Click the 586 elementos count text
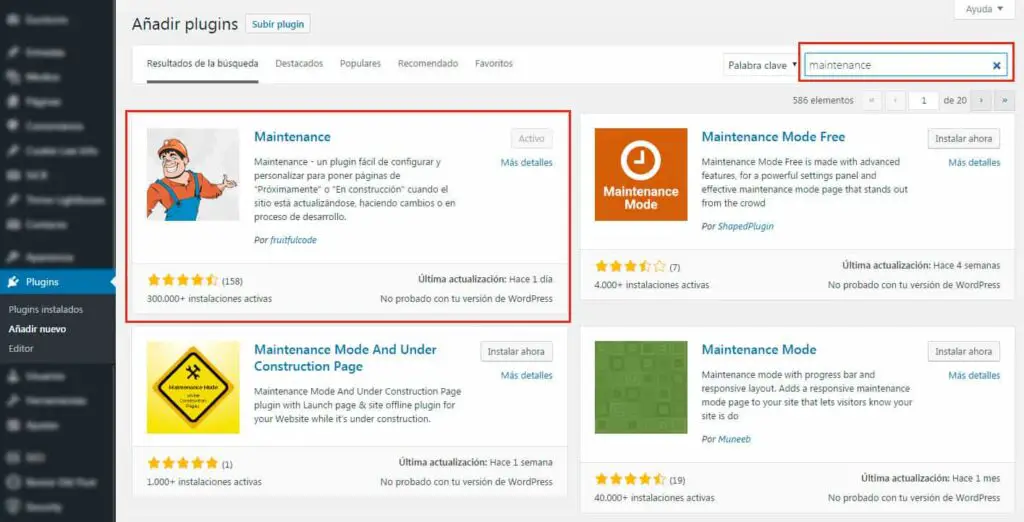Viewport: 1024px width, 522px height. point(823,101)
